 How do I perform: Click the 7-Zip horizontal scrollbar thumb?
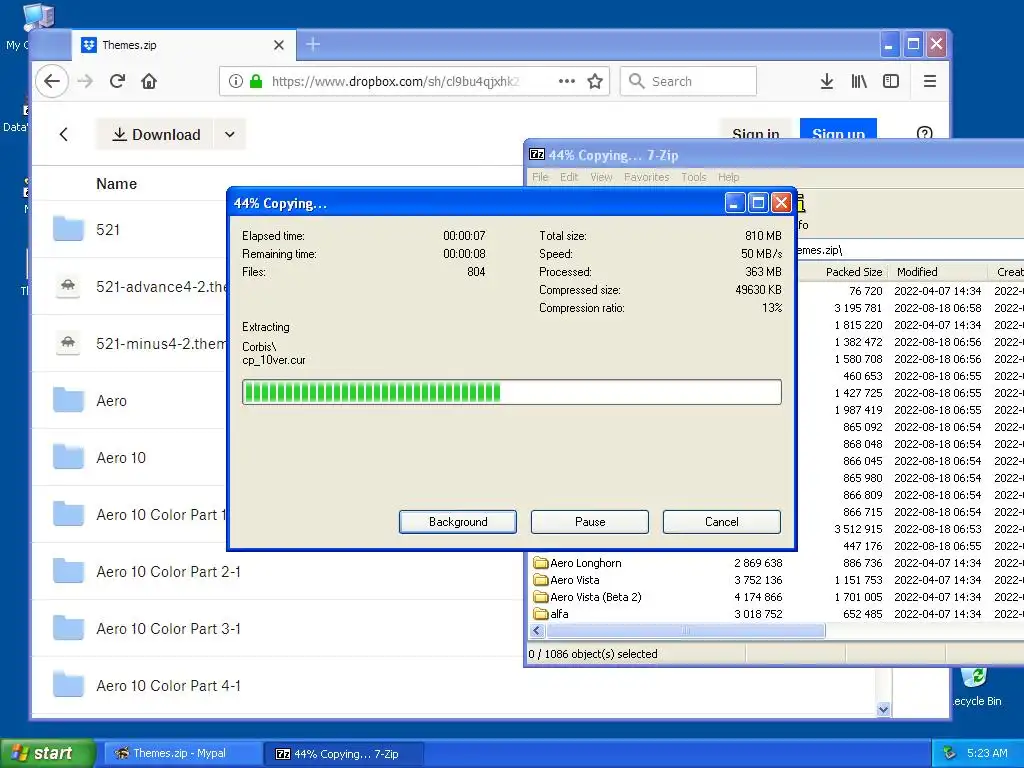[686, 630]
